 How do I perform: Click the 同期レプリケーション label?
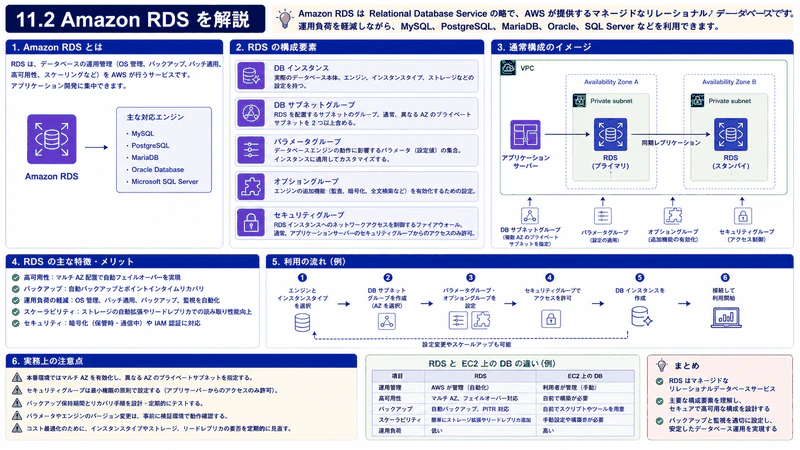[671, 143]
